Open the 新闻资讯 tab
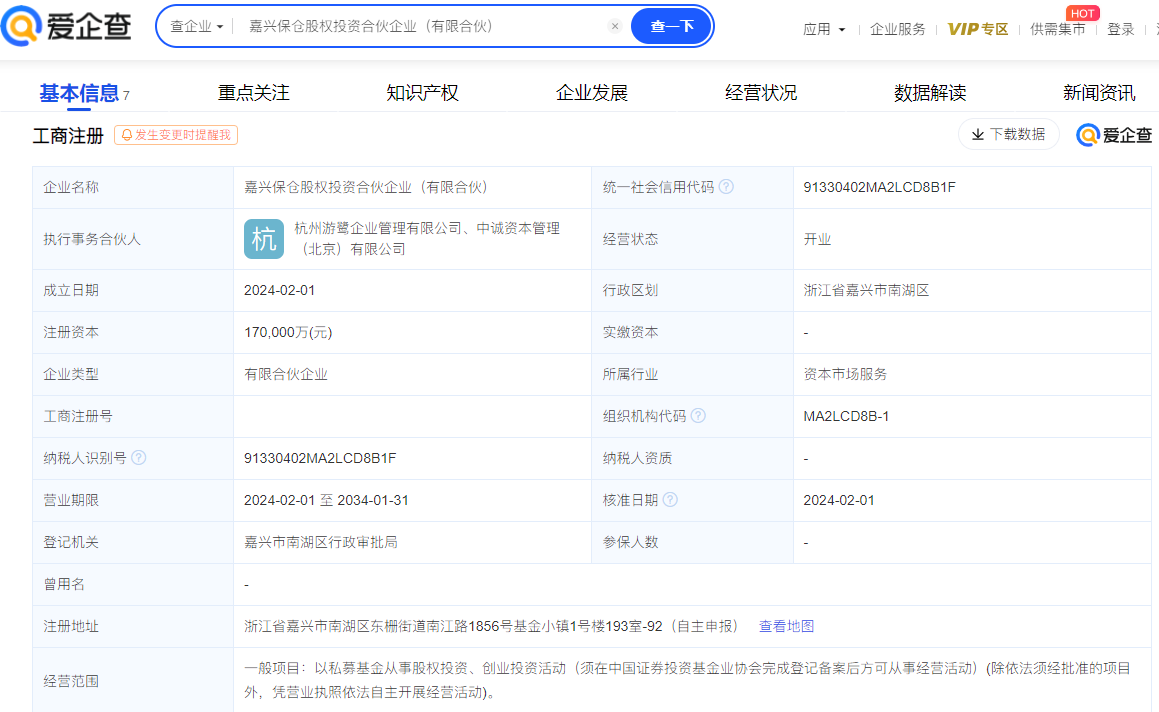Image resolution: width=1159 pixels, height=712 pixels. (1098, 93)
